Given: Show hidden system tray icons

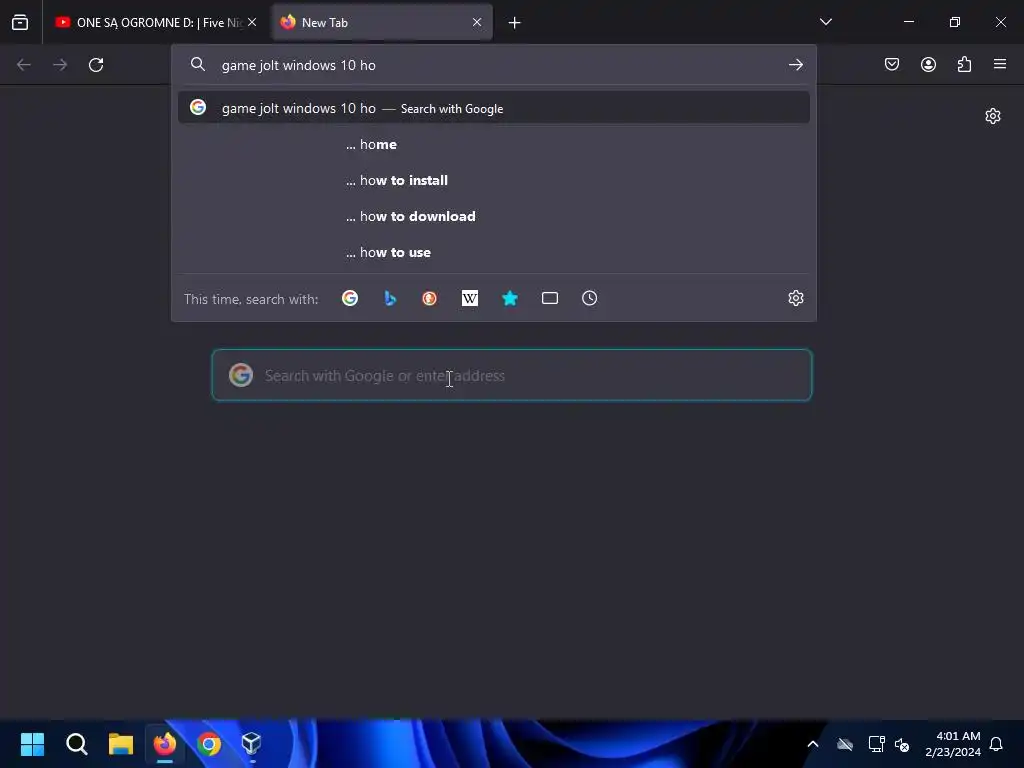Looking at the screenshot, I should pos(813,744).
